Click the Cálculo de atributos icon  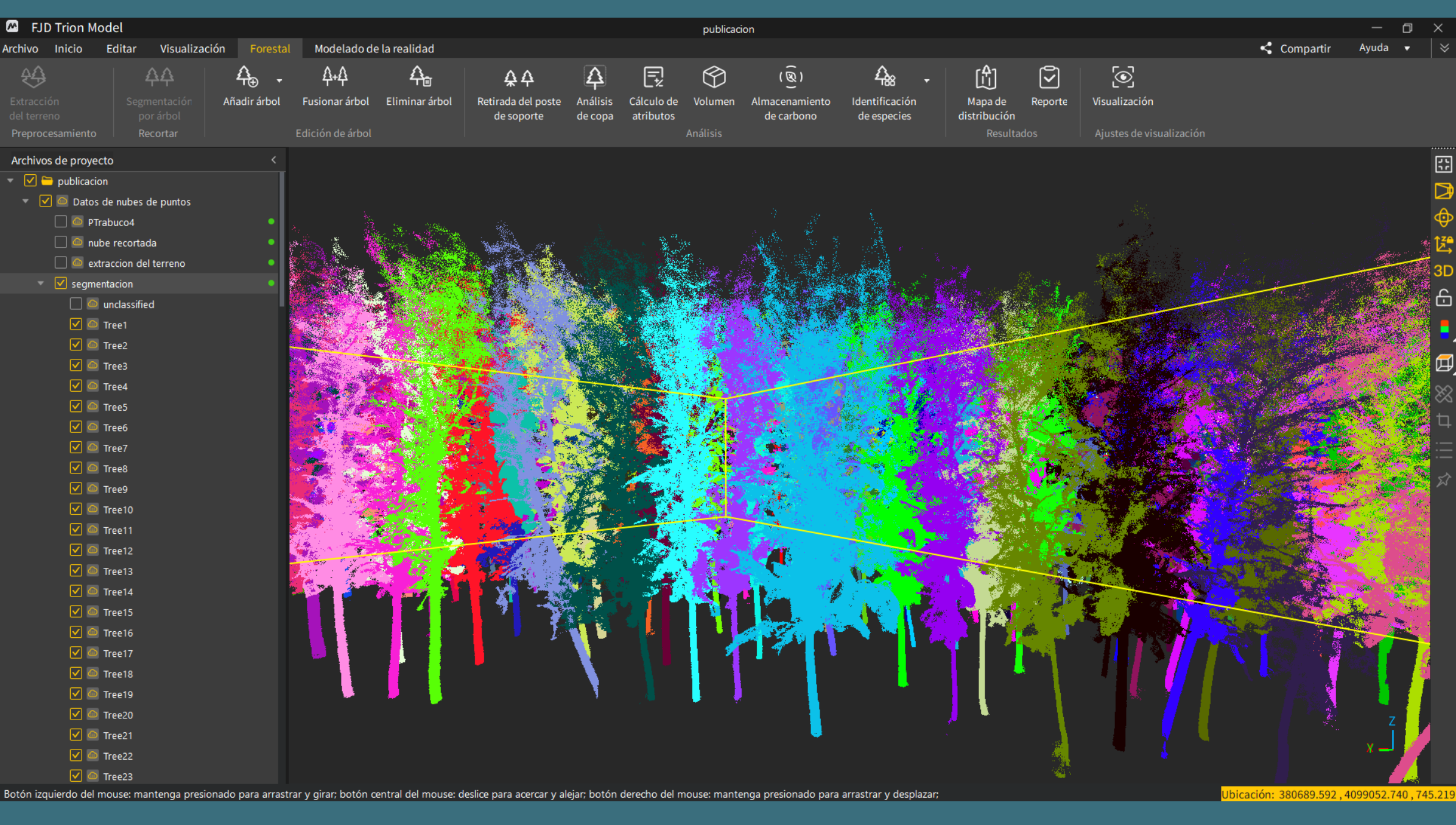pos(653,77)
